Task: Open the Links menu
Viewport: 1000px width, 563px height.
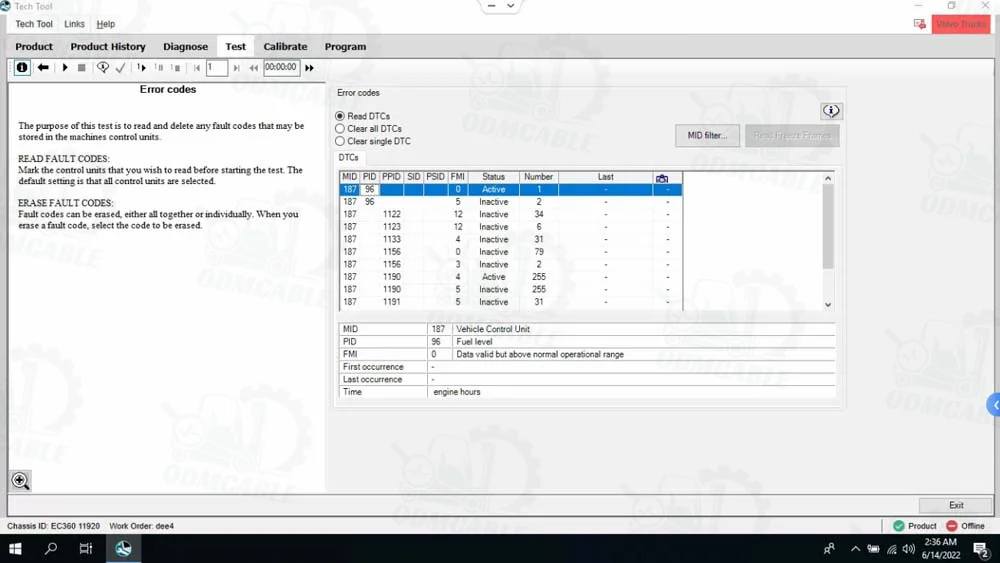Action: tap(74, 24)
